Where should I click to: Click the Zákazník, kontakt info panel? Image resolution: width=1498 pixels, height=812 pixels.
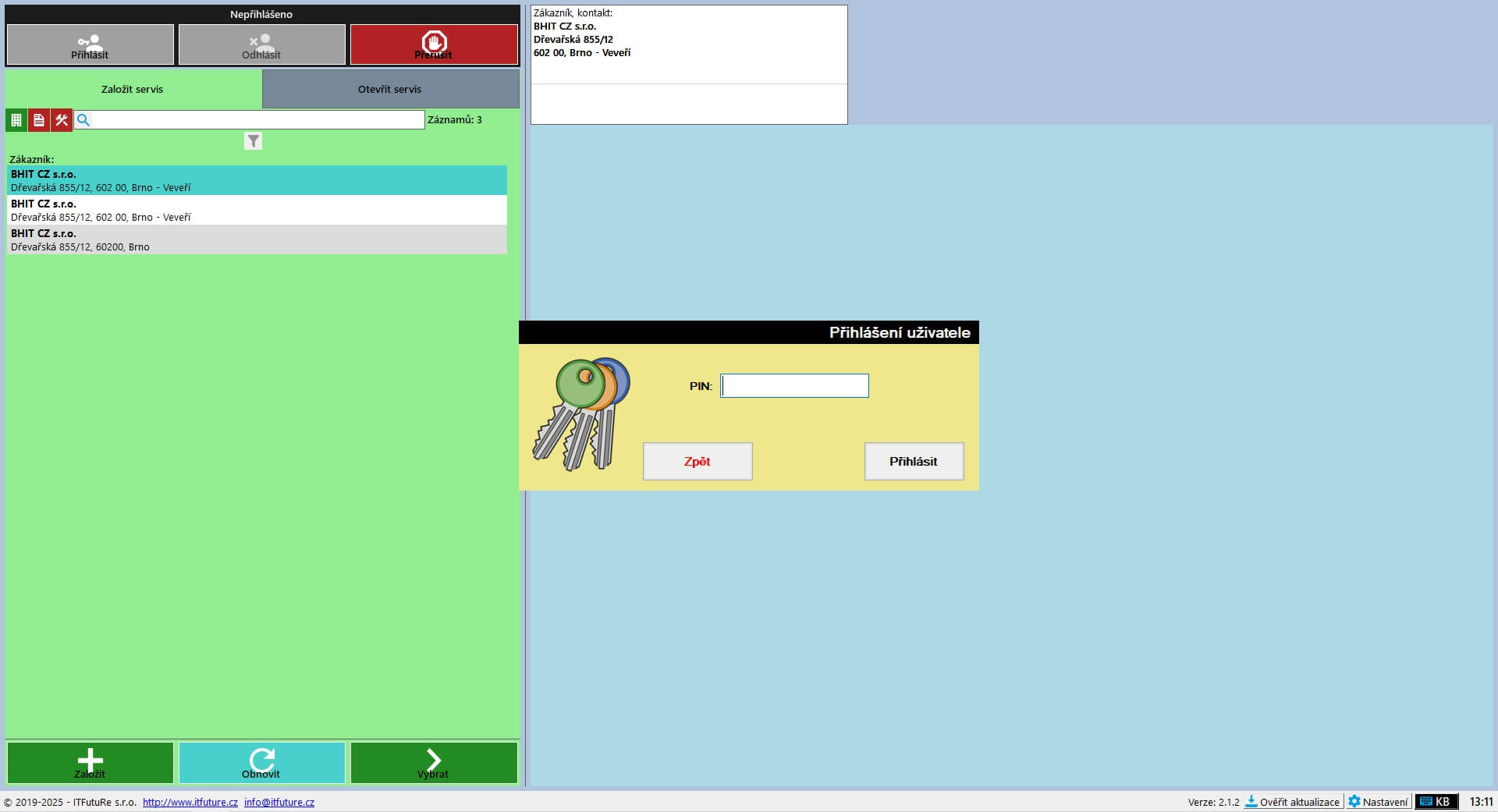click(x=689, y=65)
